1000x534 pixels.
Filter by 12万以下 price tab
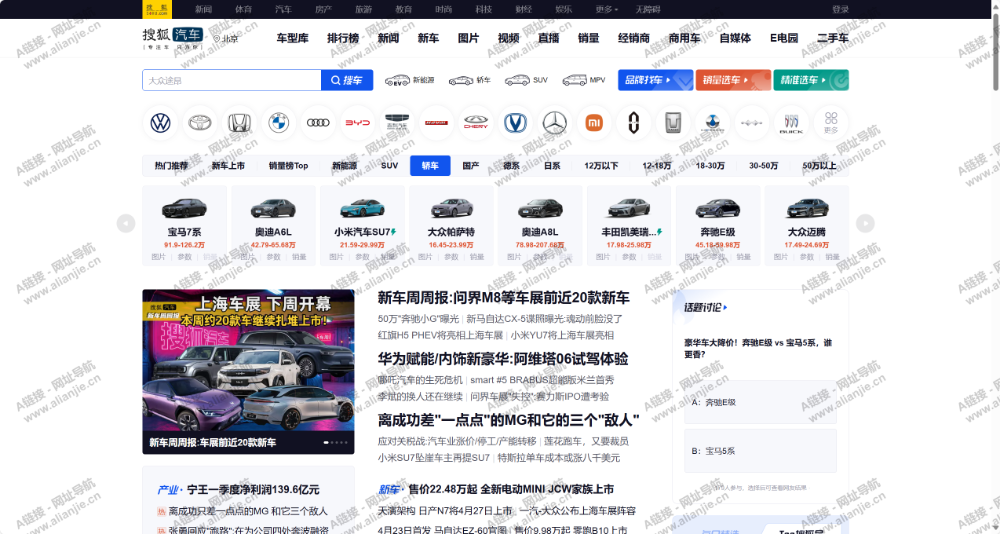(x=601, y=166)
